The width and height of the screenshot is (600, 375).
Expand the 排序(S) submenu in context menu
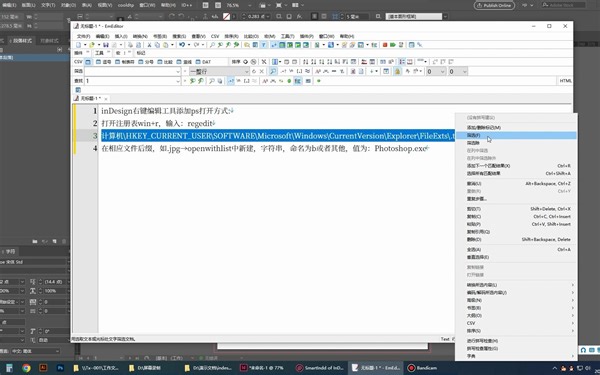pos(521,331)
